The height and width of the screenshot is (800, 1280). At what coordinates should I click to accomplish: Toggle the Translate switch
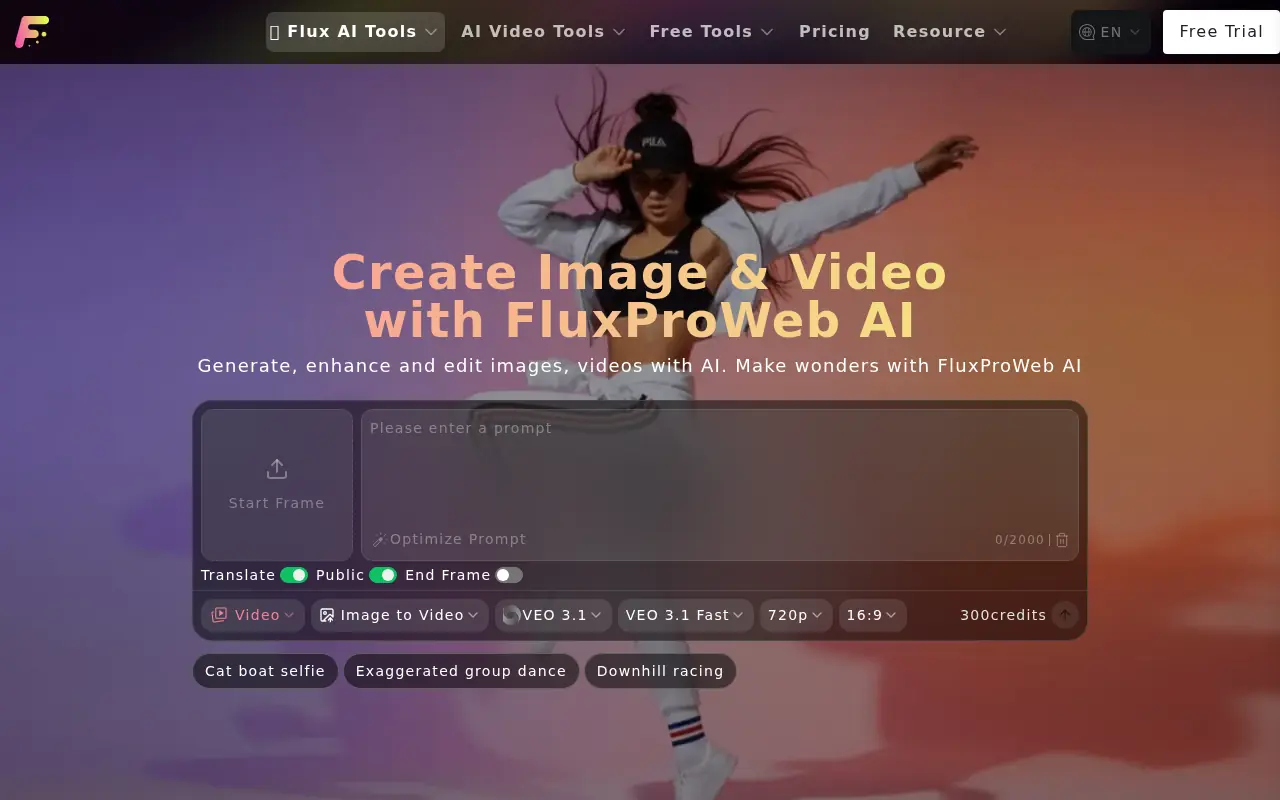click(294, 575)
